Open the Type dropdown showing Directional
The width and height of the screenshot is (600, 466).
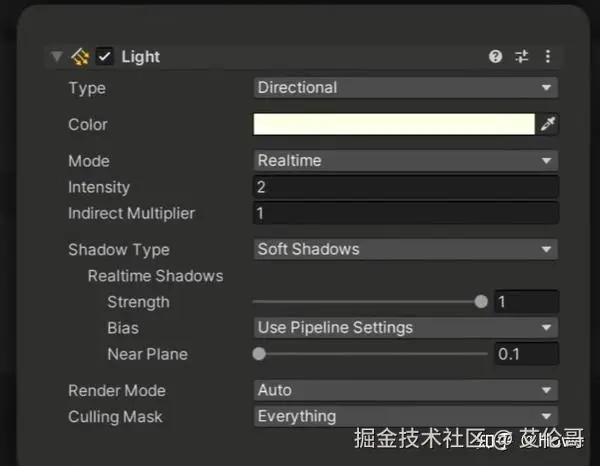click(x=405, y=88)
